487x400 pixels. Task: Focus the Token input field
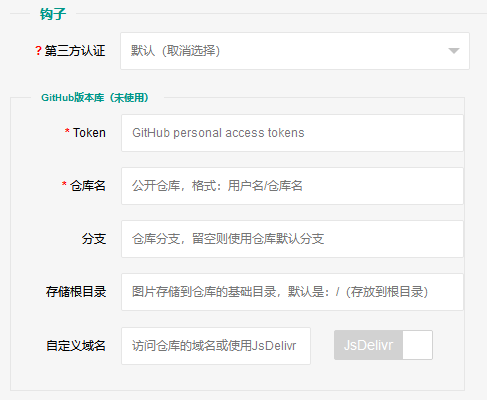[x=292, y=133]
